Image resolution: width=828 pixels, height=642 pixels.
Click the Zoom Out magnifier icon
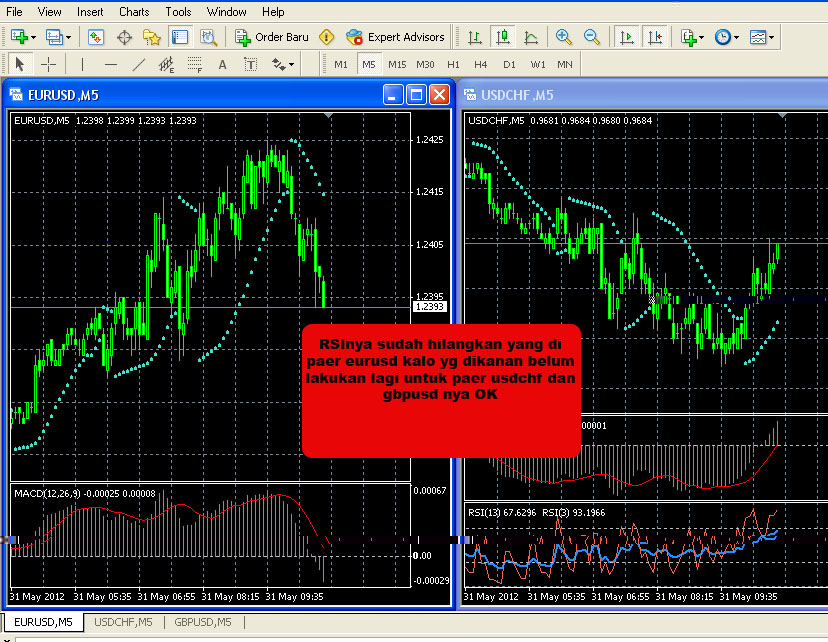(591, 37)
